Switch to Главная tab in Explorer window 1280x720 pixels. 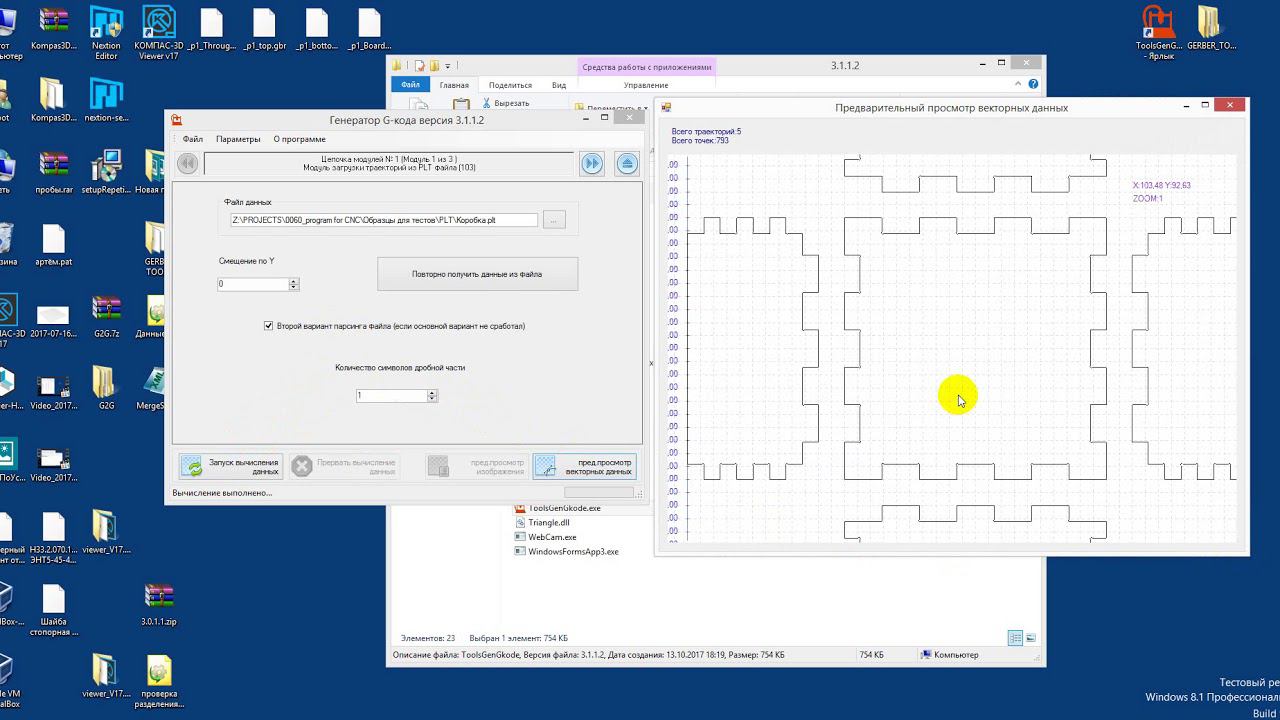tap(454, 85)
